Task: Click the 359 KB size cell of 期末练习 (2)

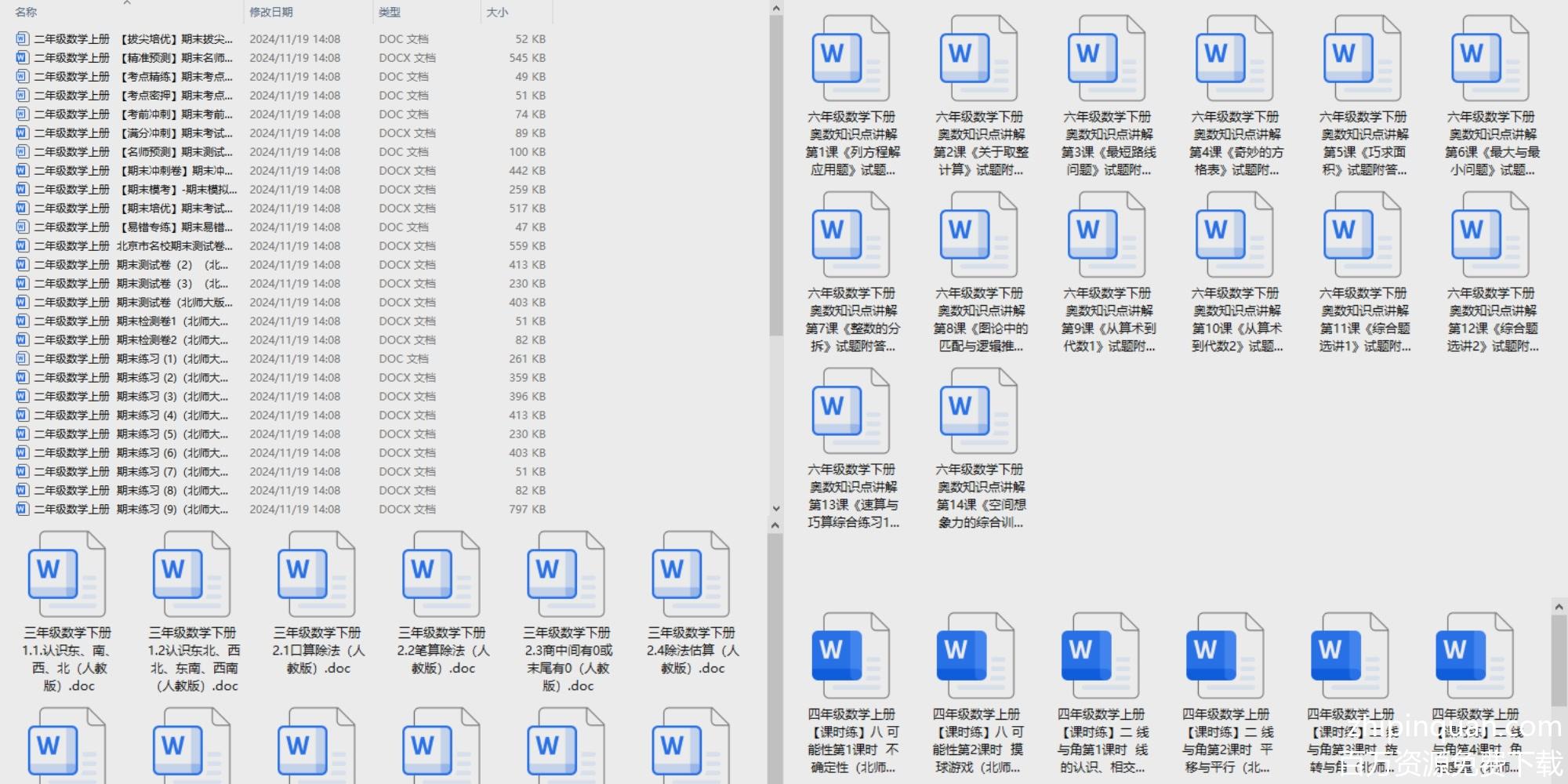Action: click(x=527, y=377)
